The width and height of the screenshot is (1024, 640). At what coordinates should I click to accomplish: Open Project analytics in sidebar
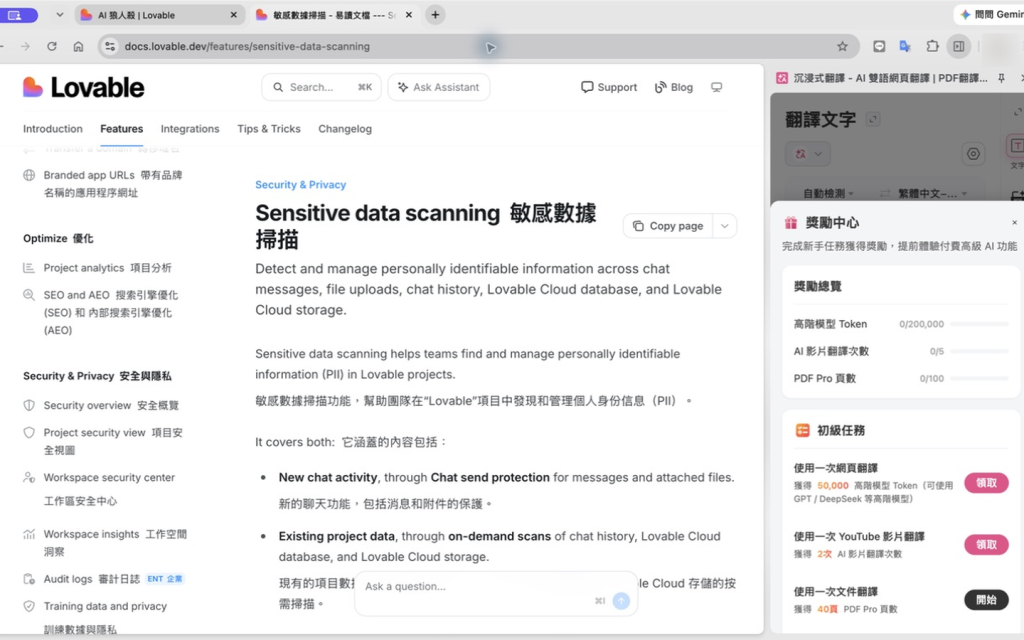point(108,268)
